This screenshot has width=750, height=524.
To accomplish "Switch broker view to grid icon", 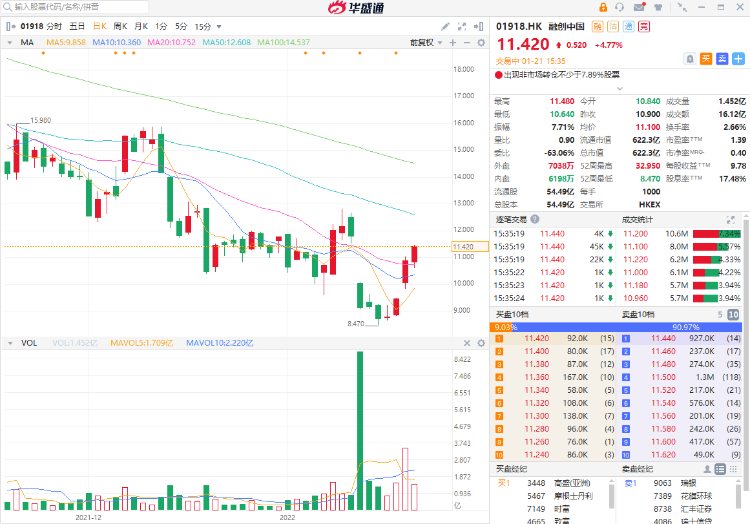I will click(733, 469).
